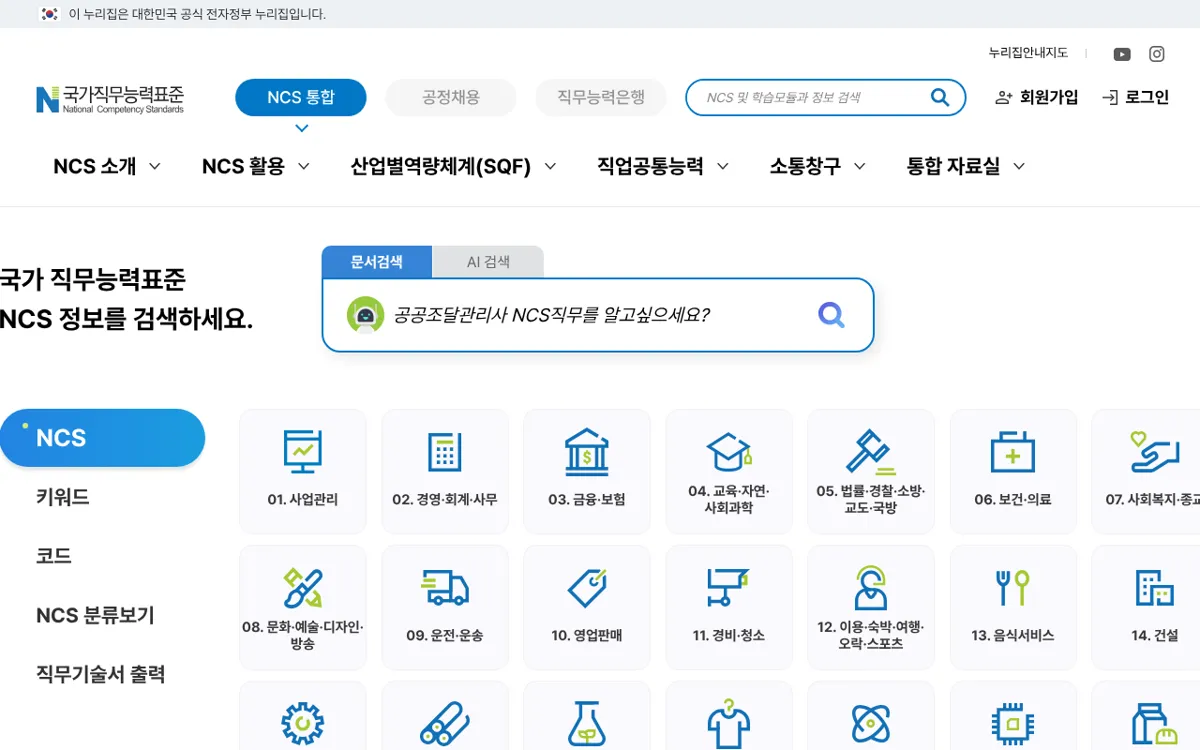Open the YouTube channel icon
Image resolution: width=1200 pixels, height=750 pixels.
[x=1122, y=54]
